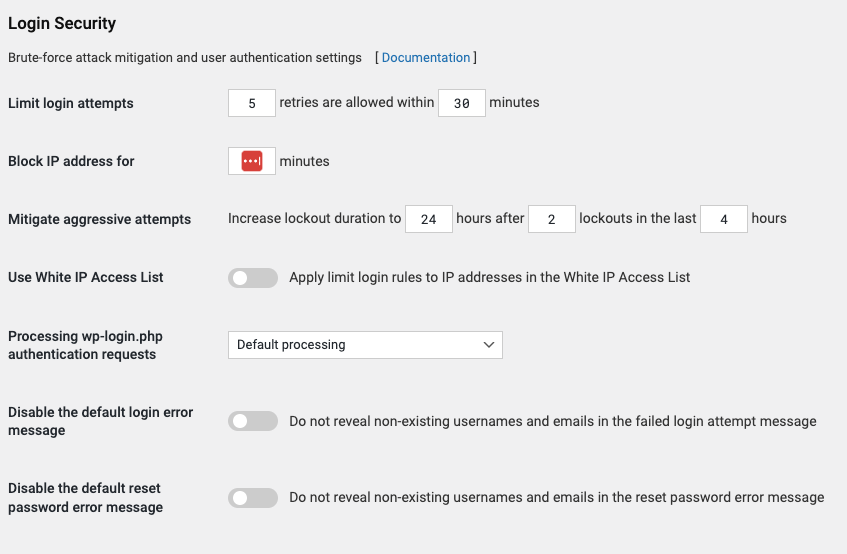Image resolution: width=847 pixels, height=554 pixels.
Task: Click the Processing wp-login.php authentication requests label
Action: [x=85, y=345]
